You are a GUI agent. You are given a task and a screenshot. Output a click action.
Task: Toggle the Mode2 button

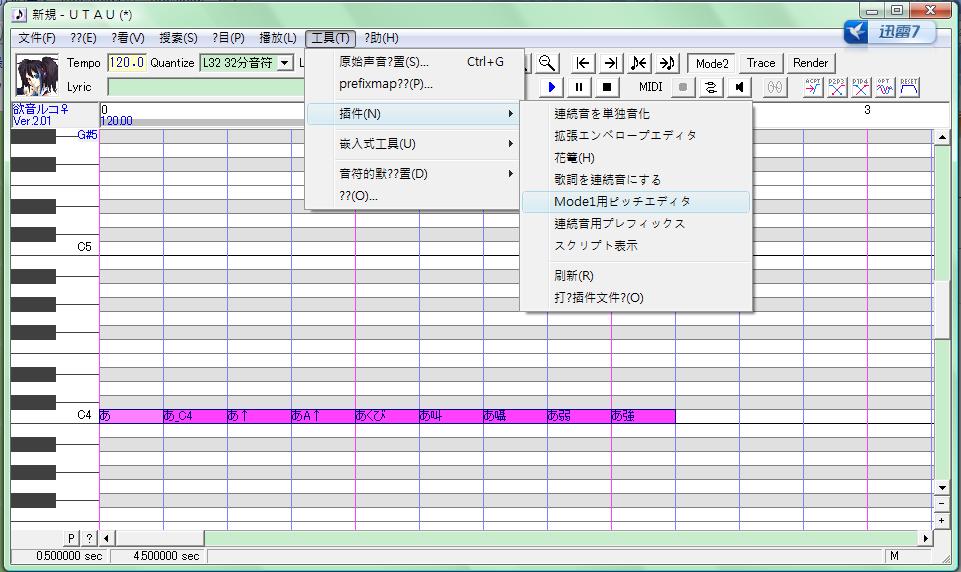pos(712,63)
